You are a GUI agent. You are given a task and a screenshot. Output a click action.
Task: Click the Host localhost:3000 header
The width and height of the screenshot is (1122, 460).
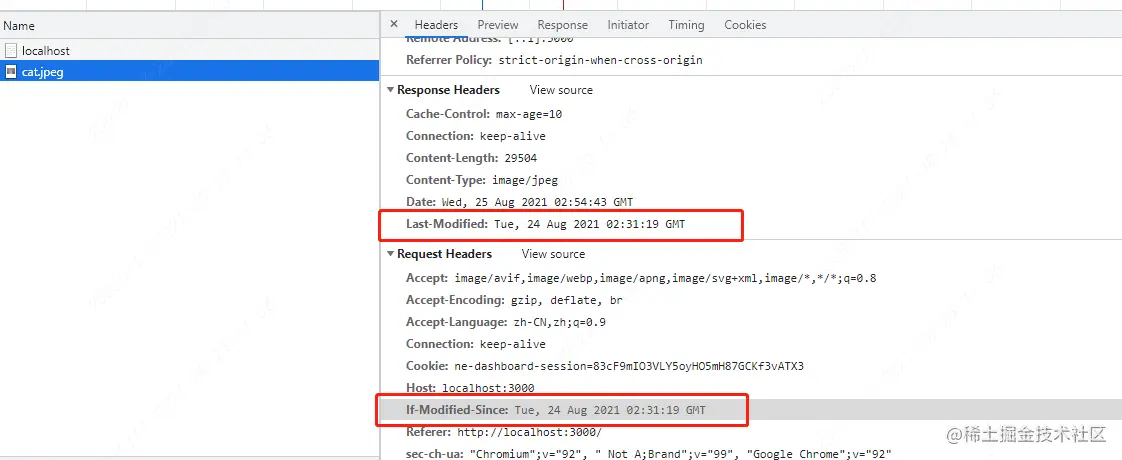(470, 388)
